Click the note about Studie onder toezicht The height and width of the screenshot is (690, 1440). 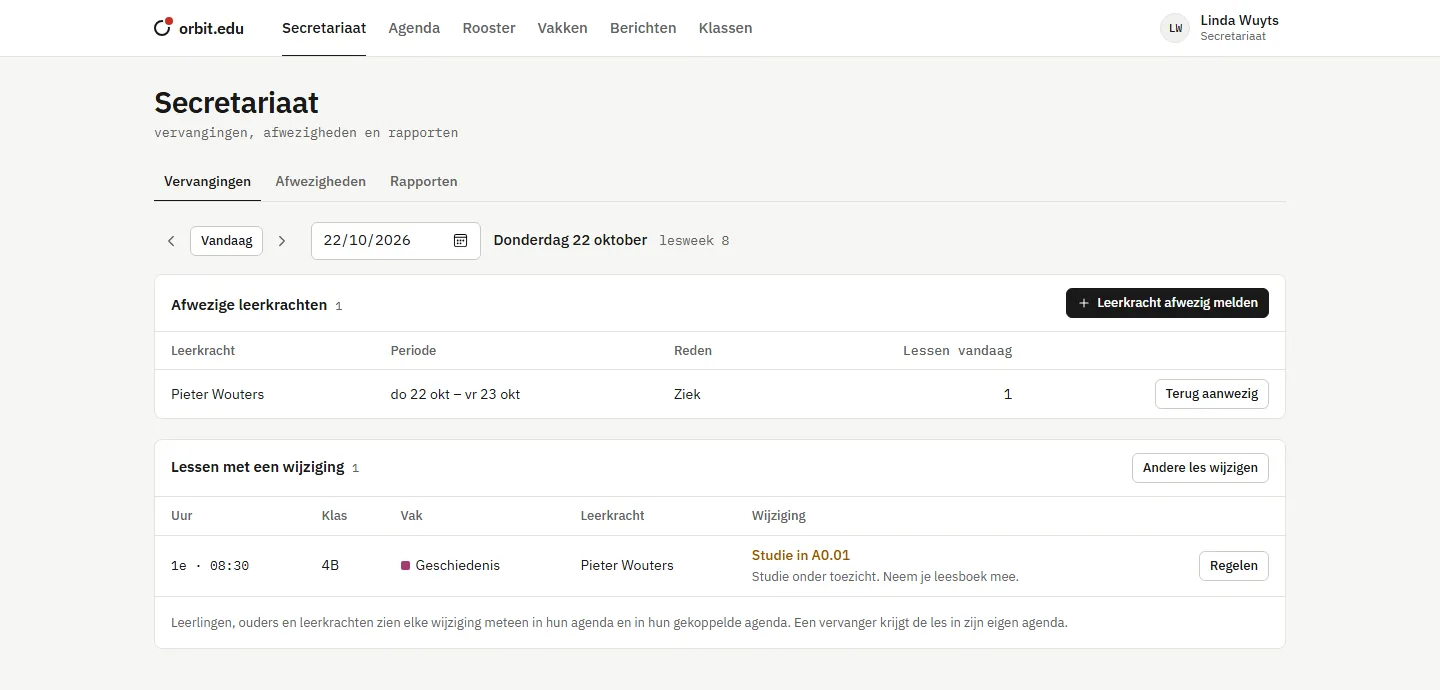coord(885,577)
